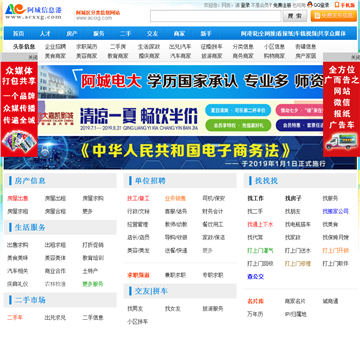Click the 阿城信息港 site logo
The width and height of the screenshot is (360, 360).
33,12
